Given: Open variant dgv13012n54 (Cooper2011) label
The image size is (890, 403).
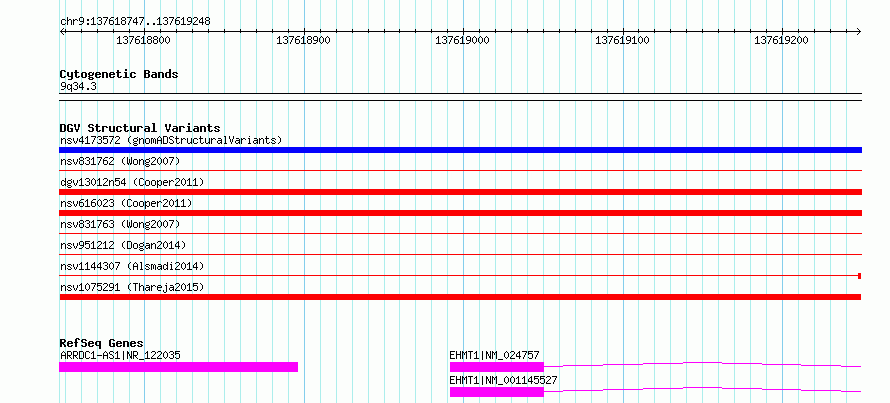Looking at the screenshot, I should 132,182.
